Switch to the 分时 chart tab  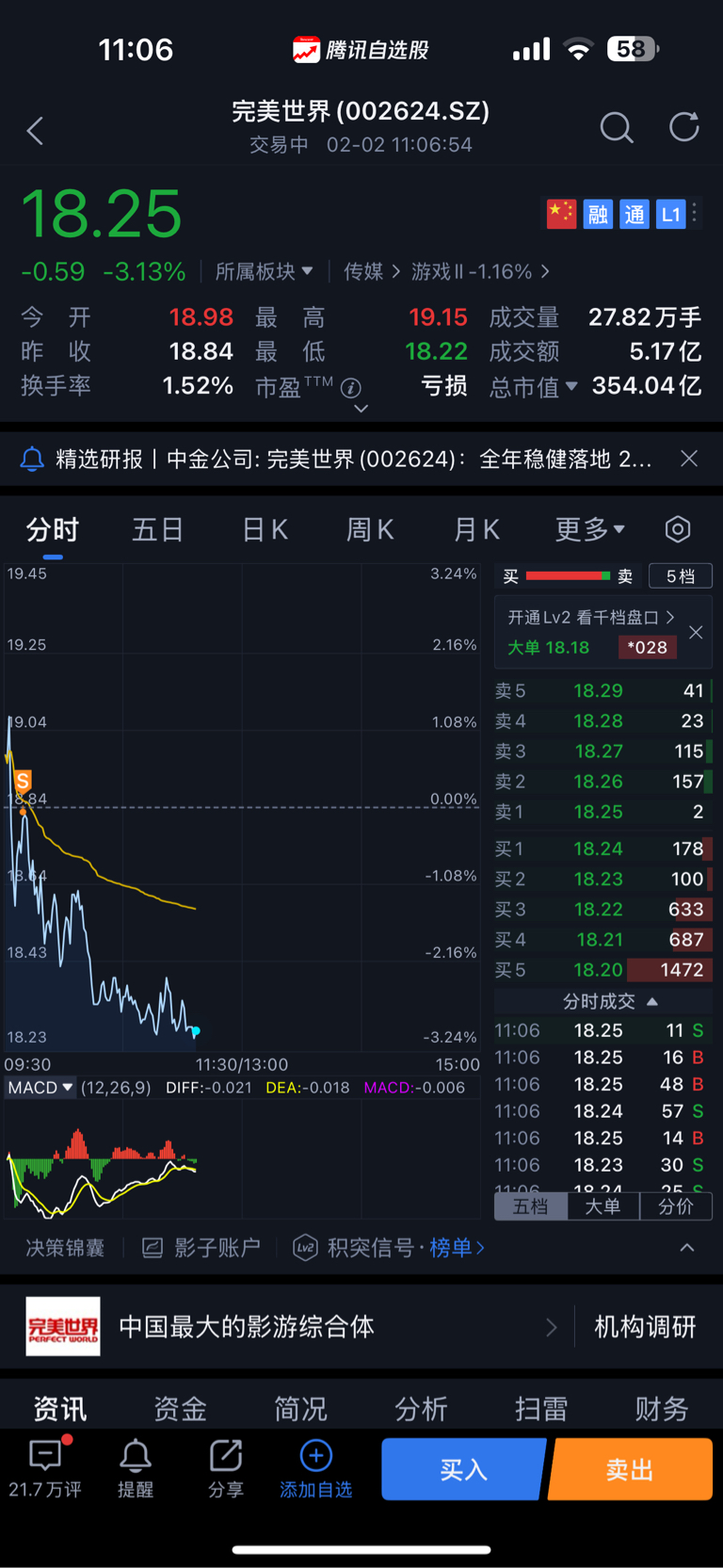[53, 529]
